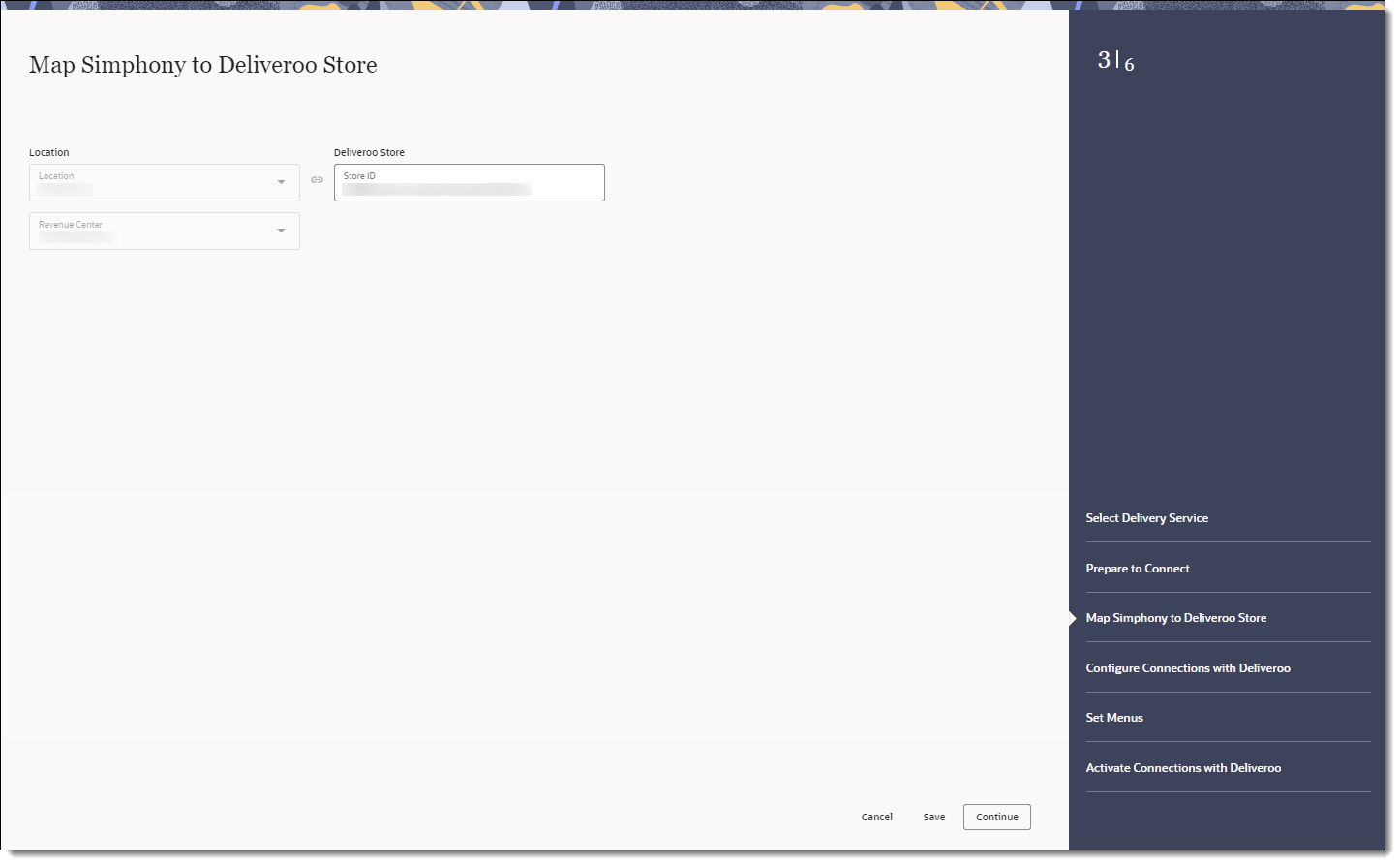This screenshot has width=1400, height=865.
Task: Open Activate Connections with Deliveroo step
Action: click(x=1183, y=768)
